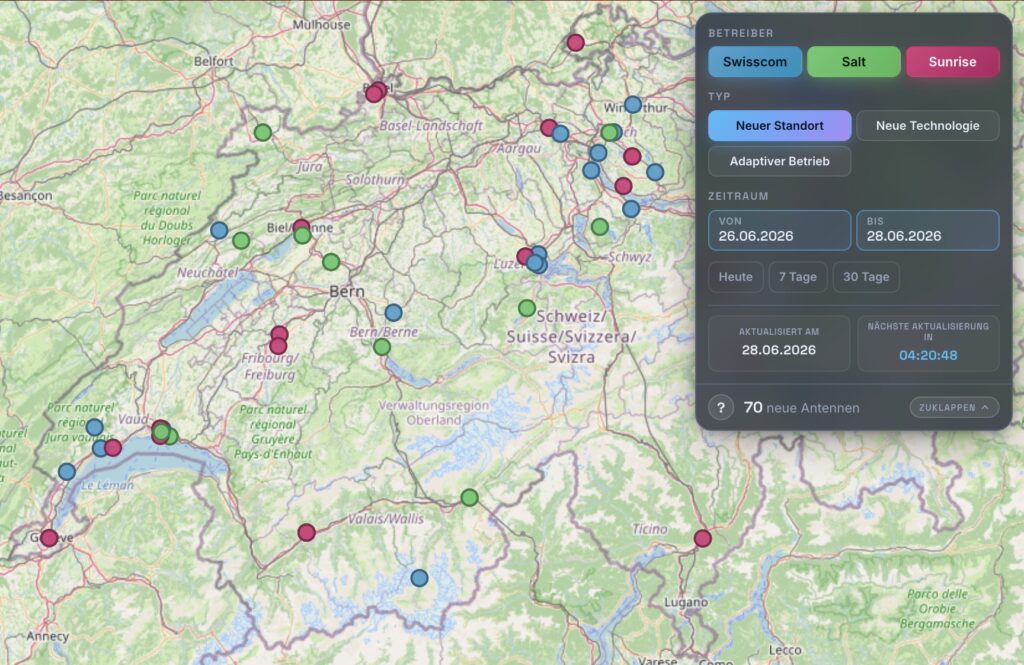The height and width of the screenshot is (665, 1024).
Task: Select the pink marker at the northern border top
Action: pos(575,42)
